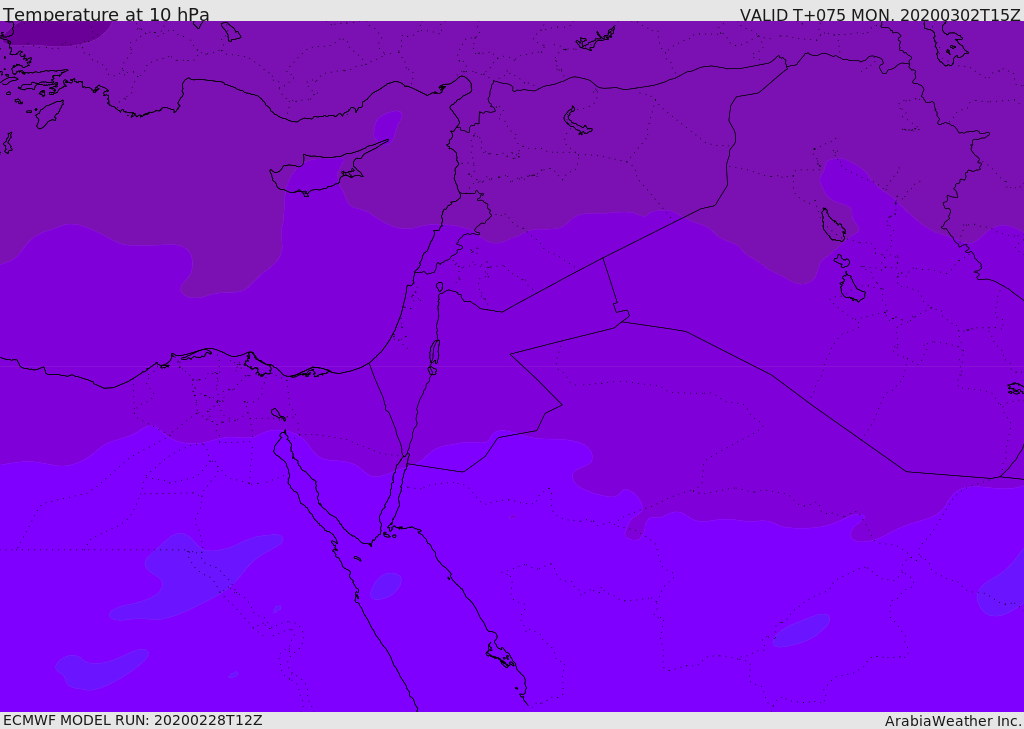Click the 'VALID T+075 MON. 20200302T15Z' label
The image size is (1024, 729).
point(880,15)
